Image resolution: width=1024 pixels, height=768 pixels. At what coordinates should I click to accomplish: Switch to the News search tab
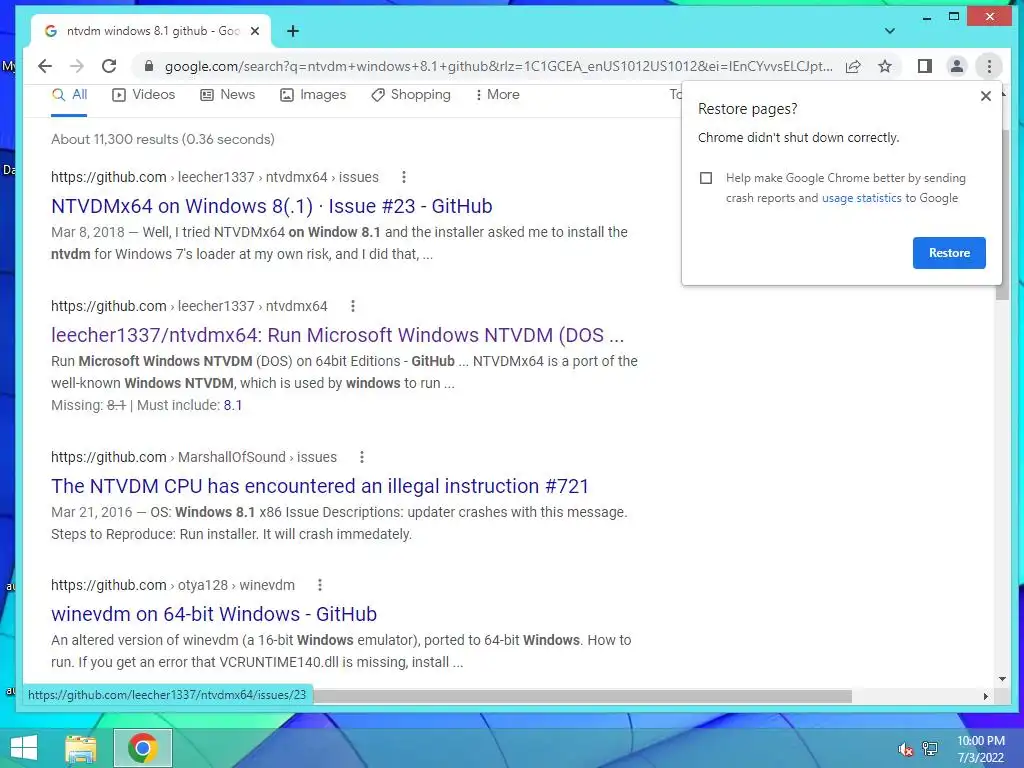click(227, 95)
